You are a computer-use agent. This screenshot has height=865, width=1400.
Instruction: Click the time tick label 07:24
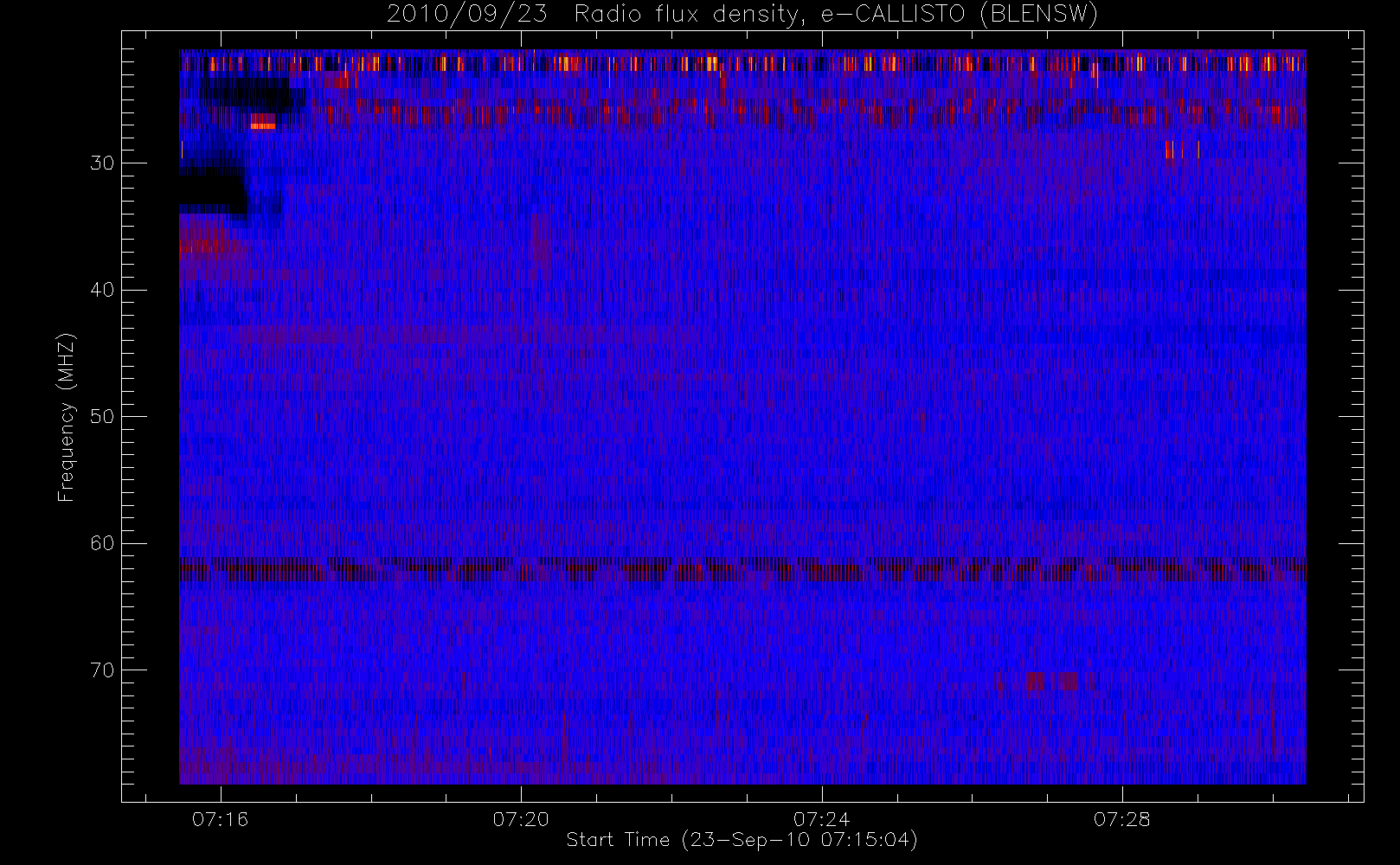tap(821, 819)
